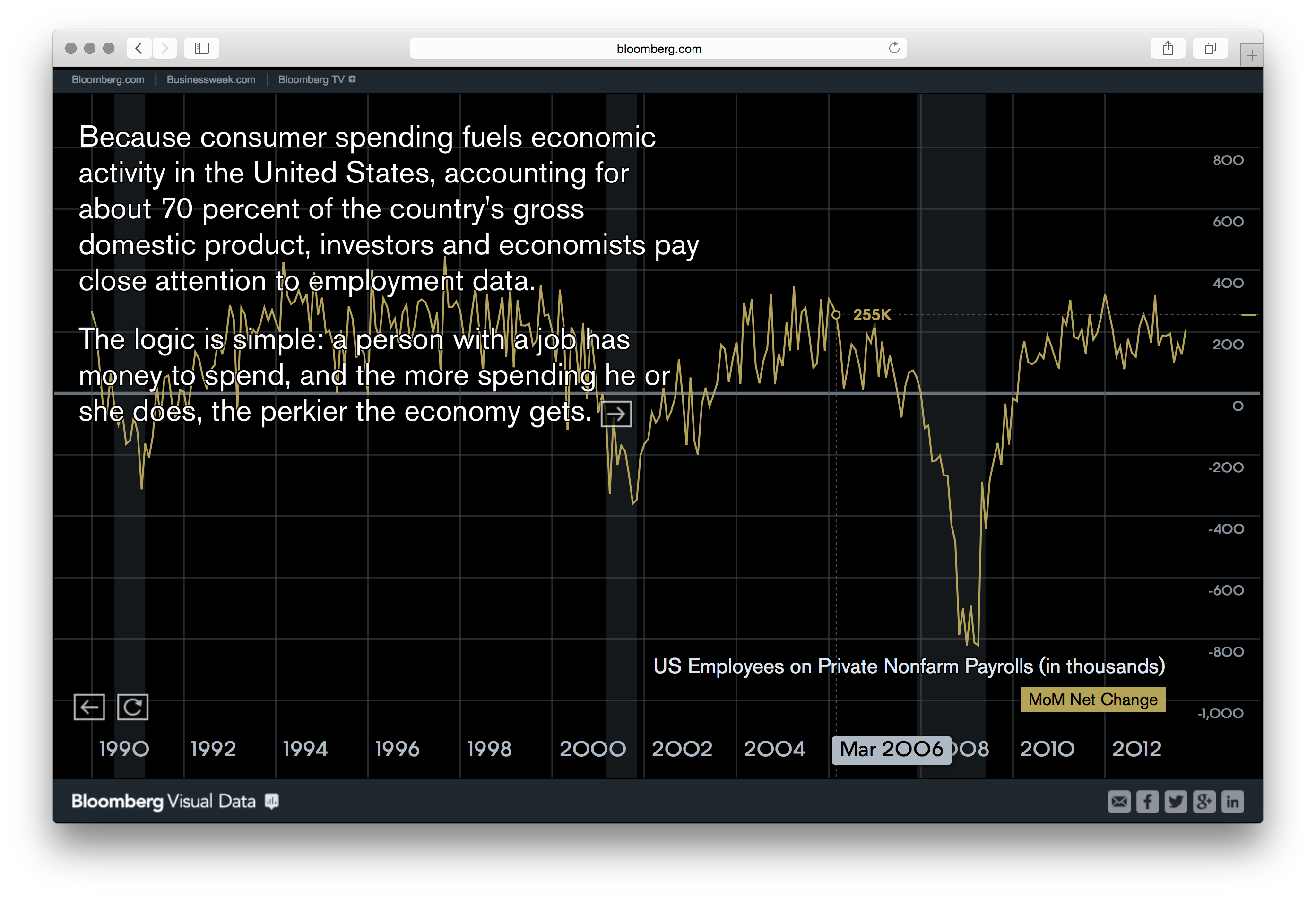The height and width of the screenshot is (899, 1316).
Task: Click the replay chart animation icon
Action: [x=133, y=707]
